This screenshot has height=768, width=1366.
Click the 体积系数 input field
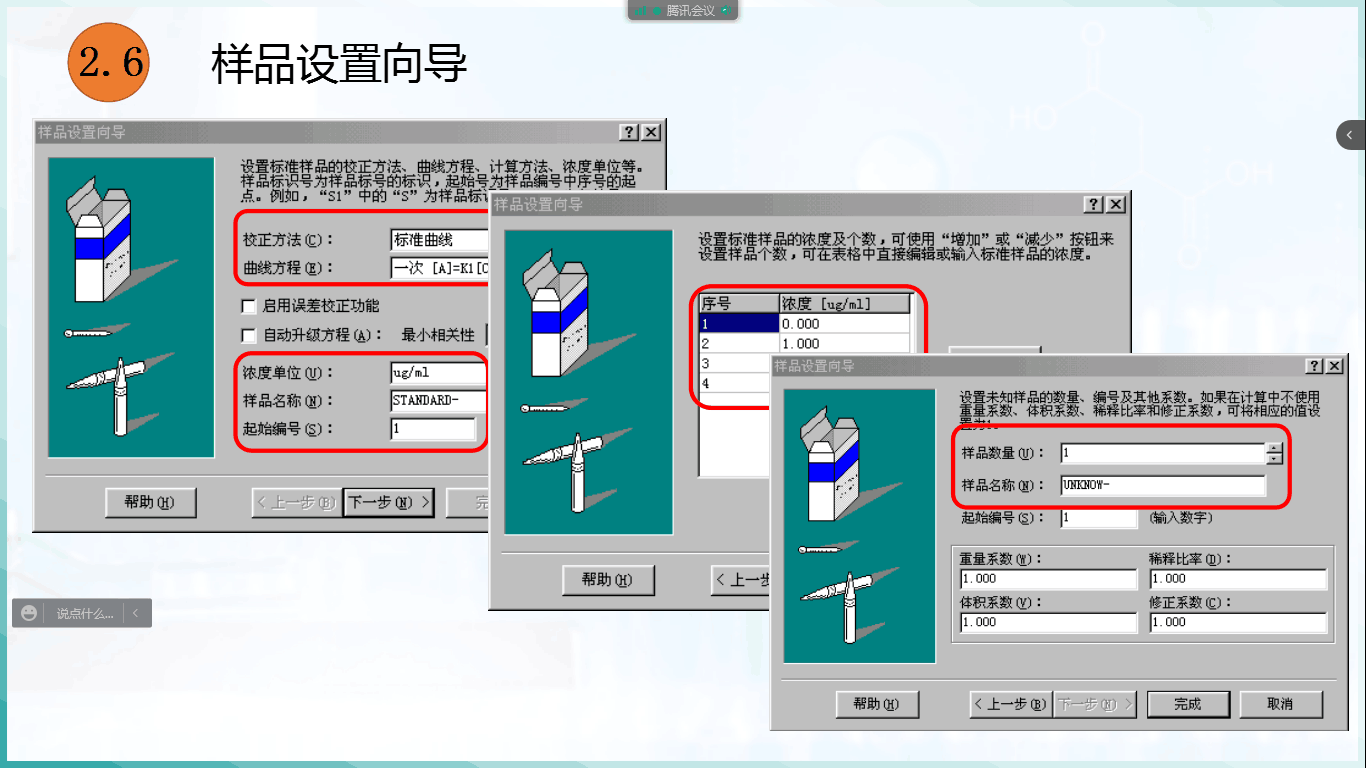[x=1048, y=622]
